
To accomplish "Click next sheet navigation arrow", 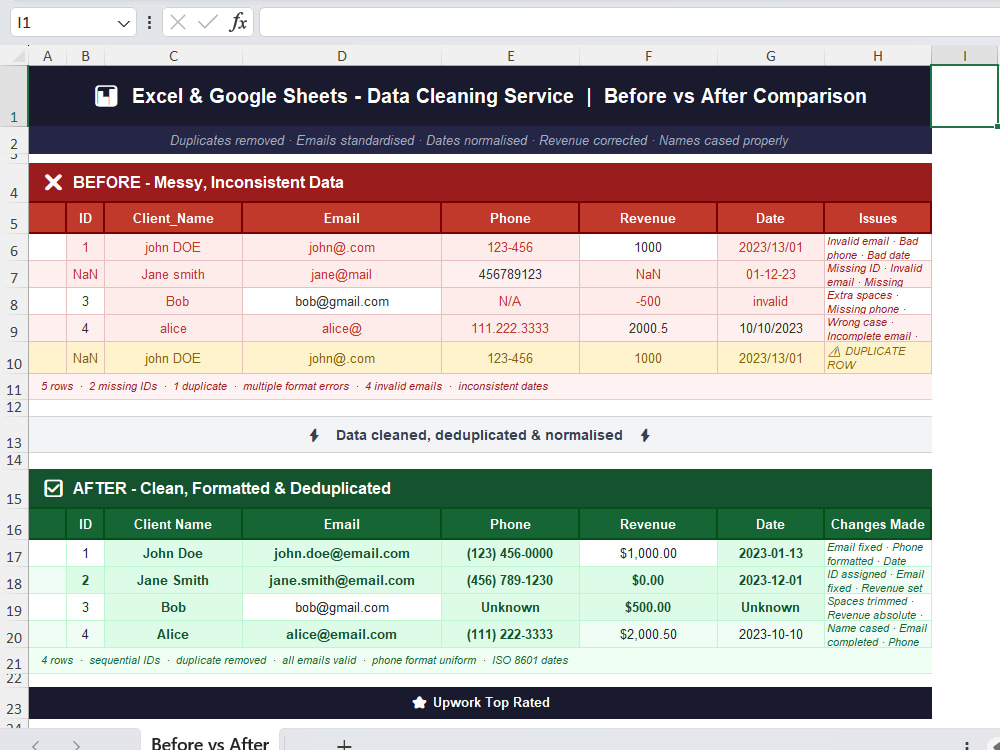I will [77, 745].
